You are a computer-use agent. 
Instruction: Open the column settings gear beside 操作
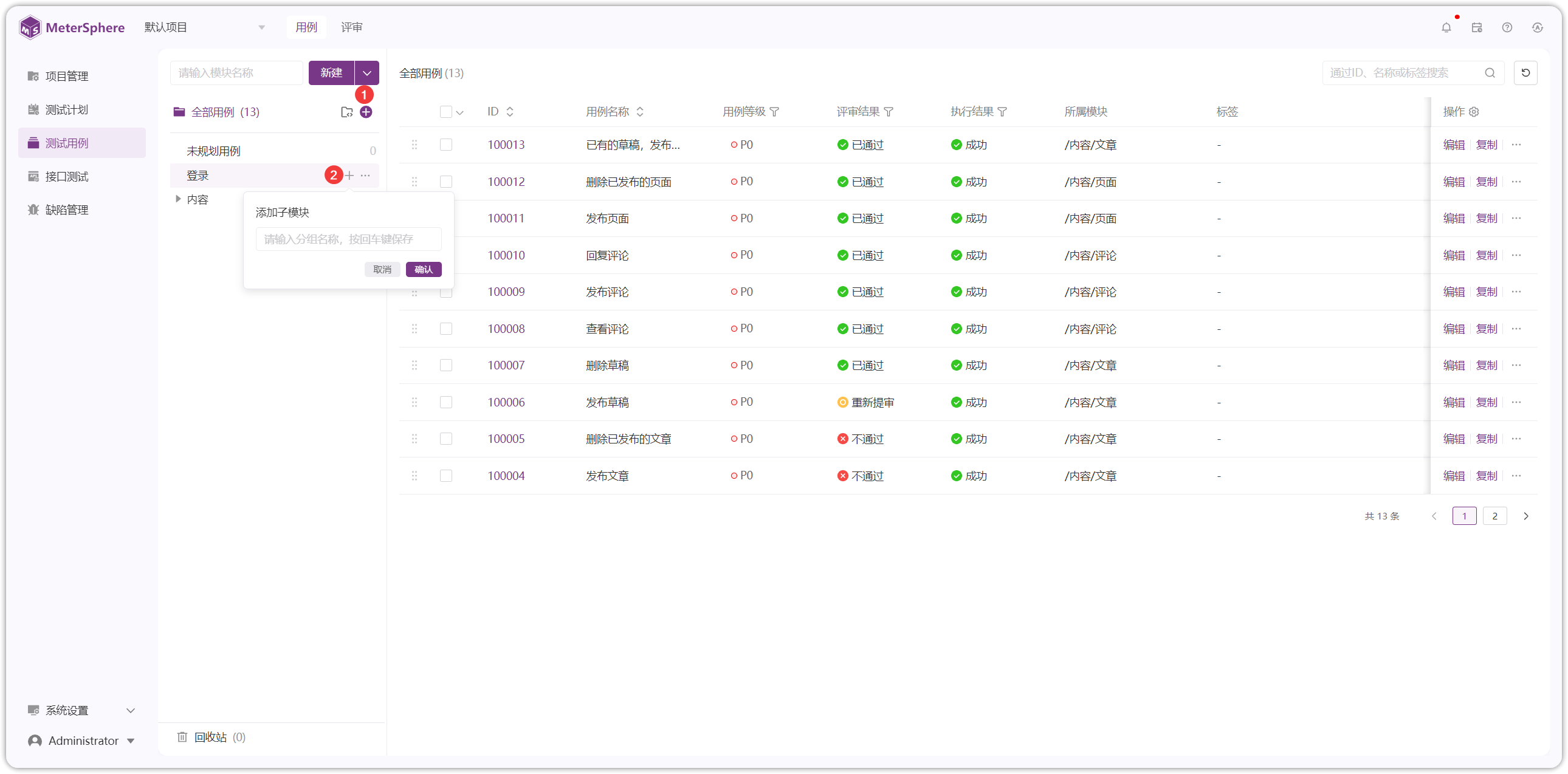(1474, 112)
